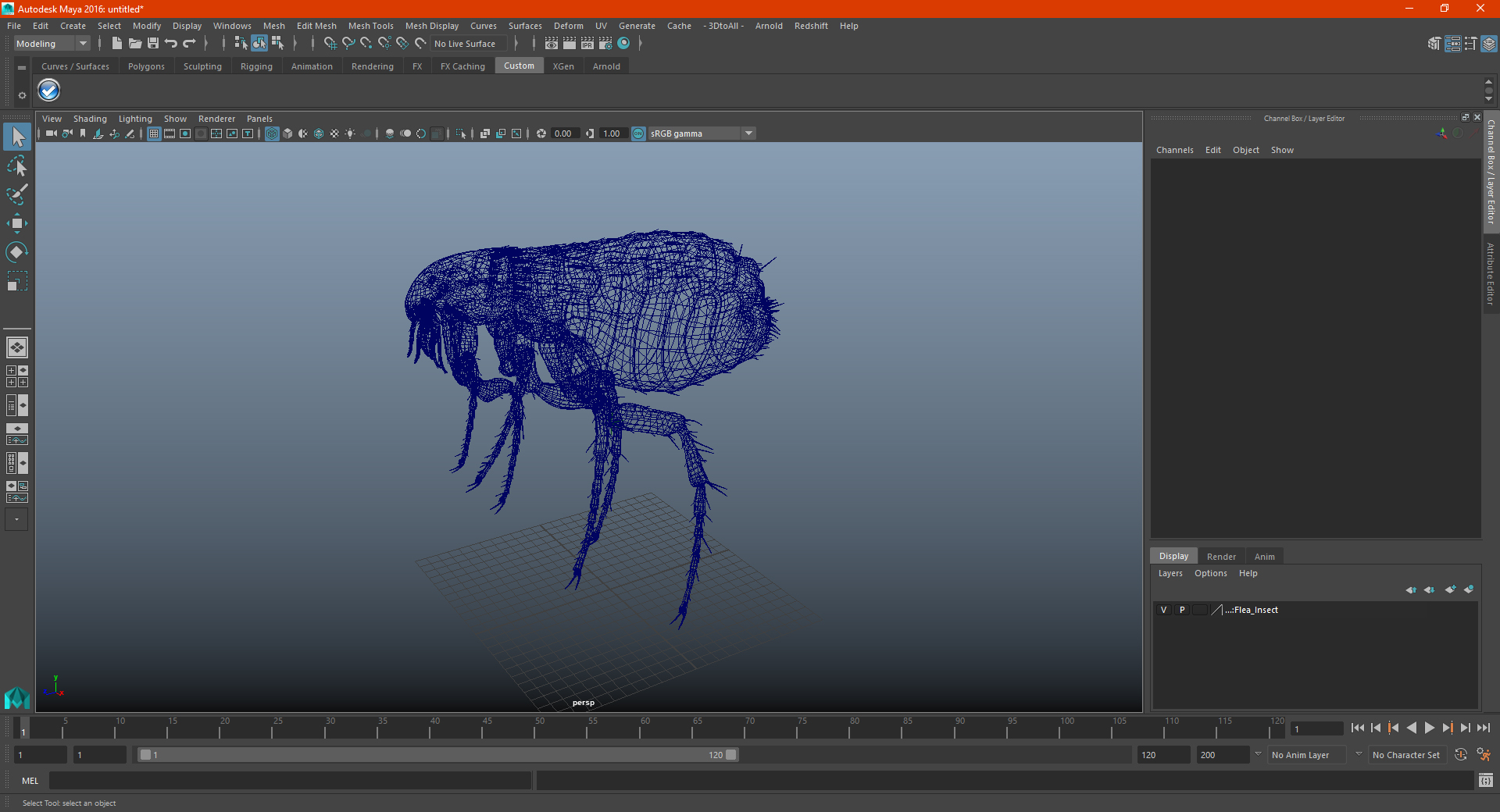Toggle auto keyframe button
Viewport: 1500px width, 812px height.
click(1461, 755)
